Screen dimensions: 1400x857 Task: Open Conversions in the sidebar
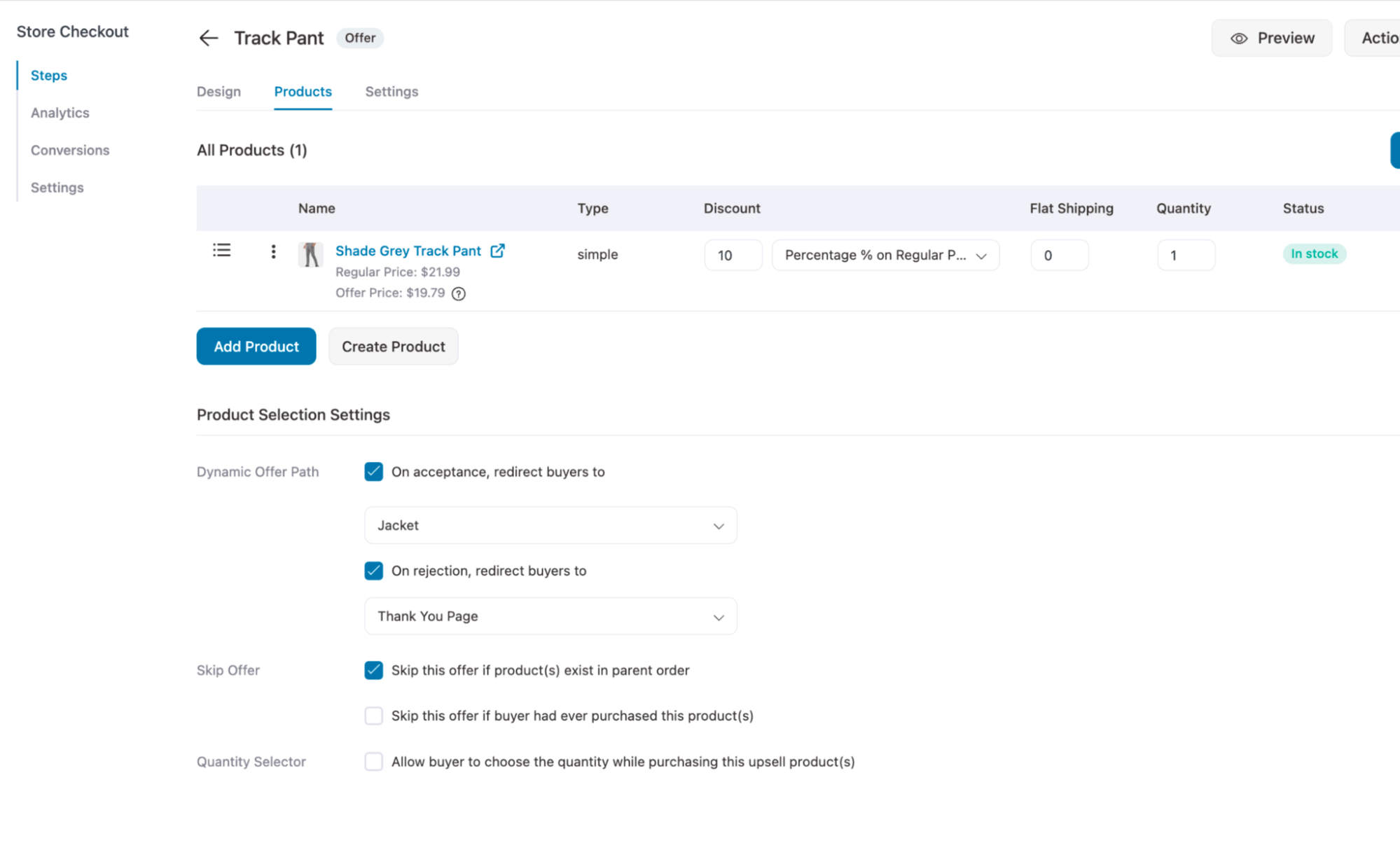pos(70,151)
